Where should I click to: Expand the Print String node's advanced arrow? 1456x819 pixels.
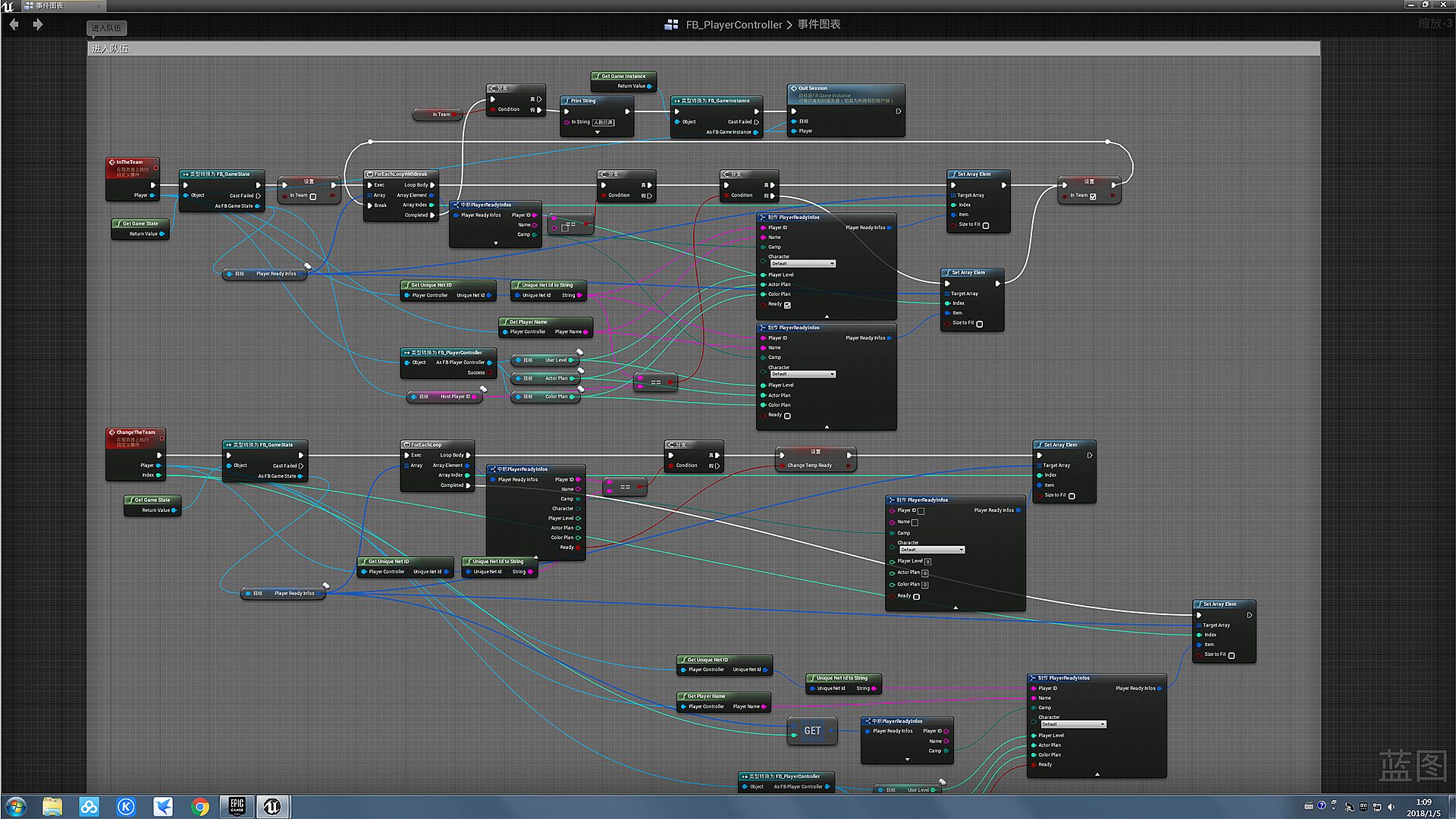click(x=597, y=133)
